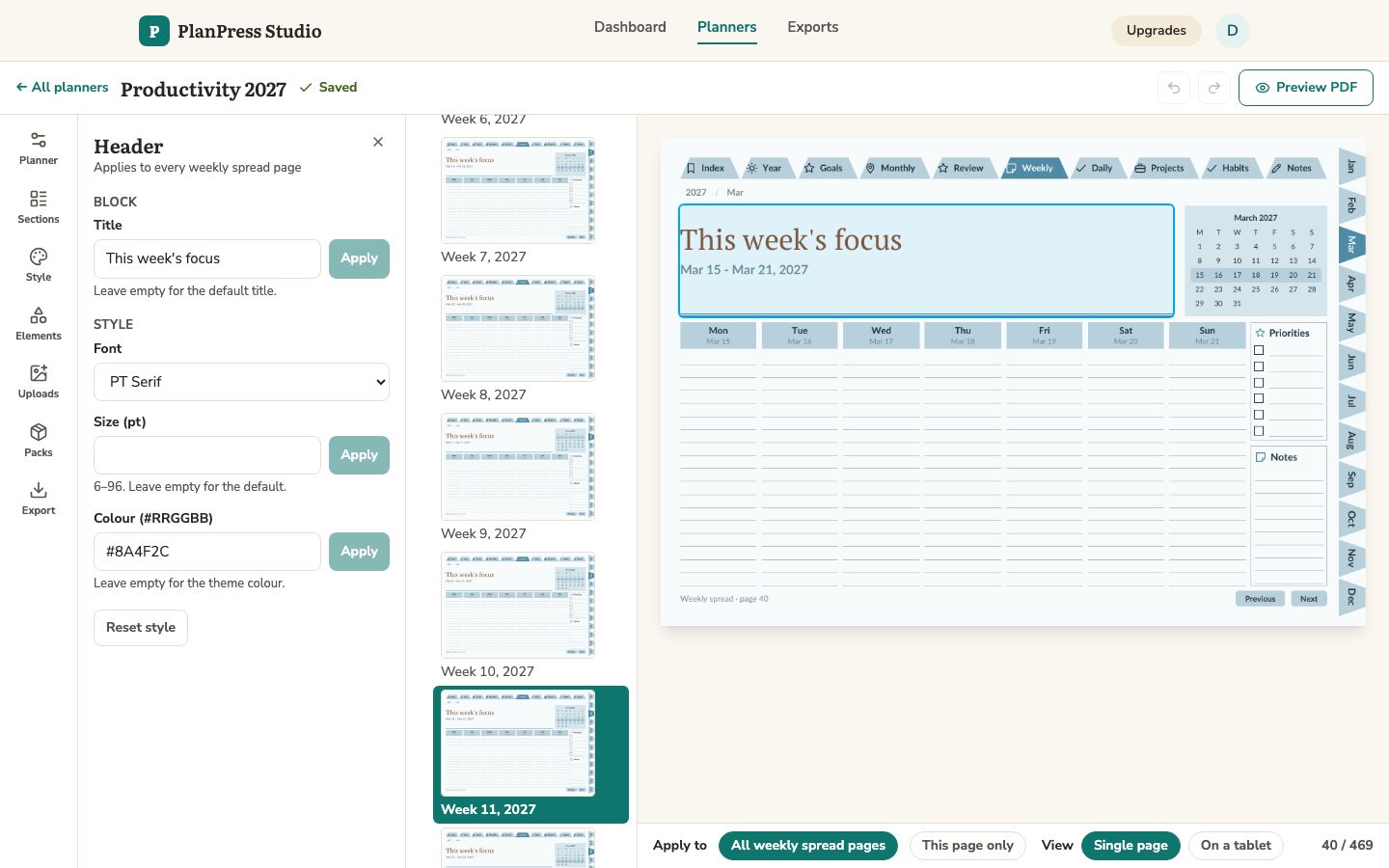Open the Style palette panel
Image resolution: width=1389 pixels, height=868 pixels.
pyautogui.click(x=39, y=265)
